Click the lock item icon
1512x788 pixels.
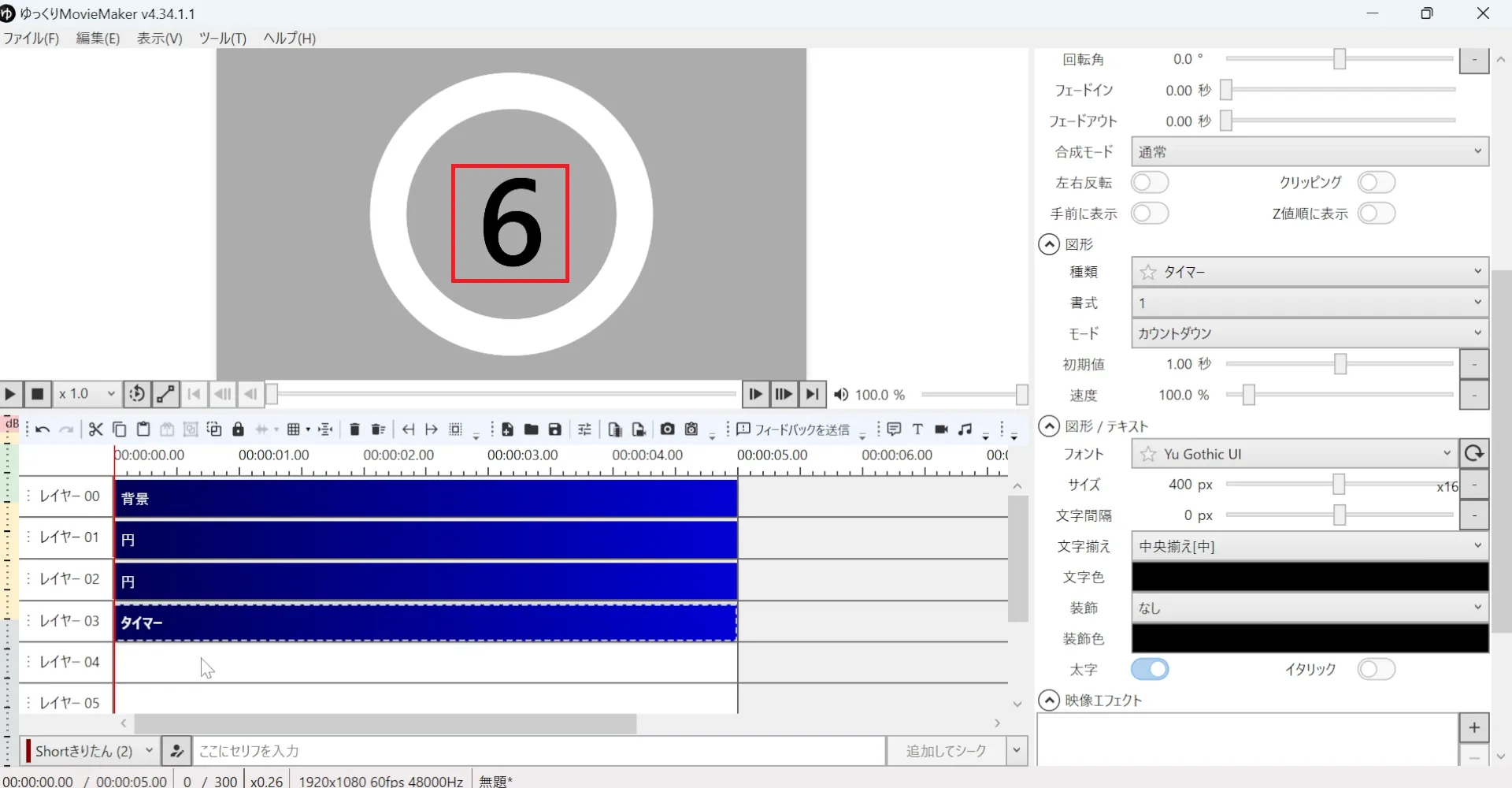click(239, 429)
